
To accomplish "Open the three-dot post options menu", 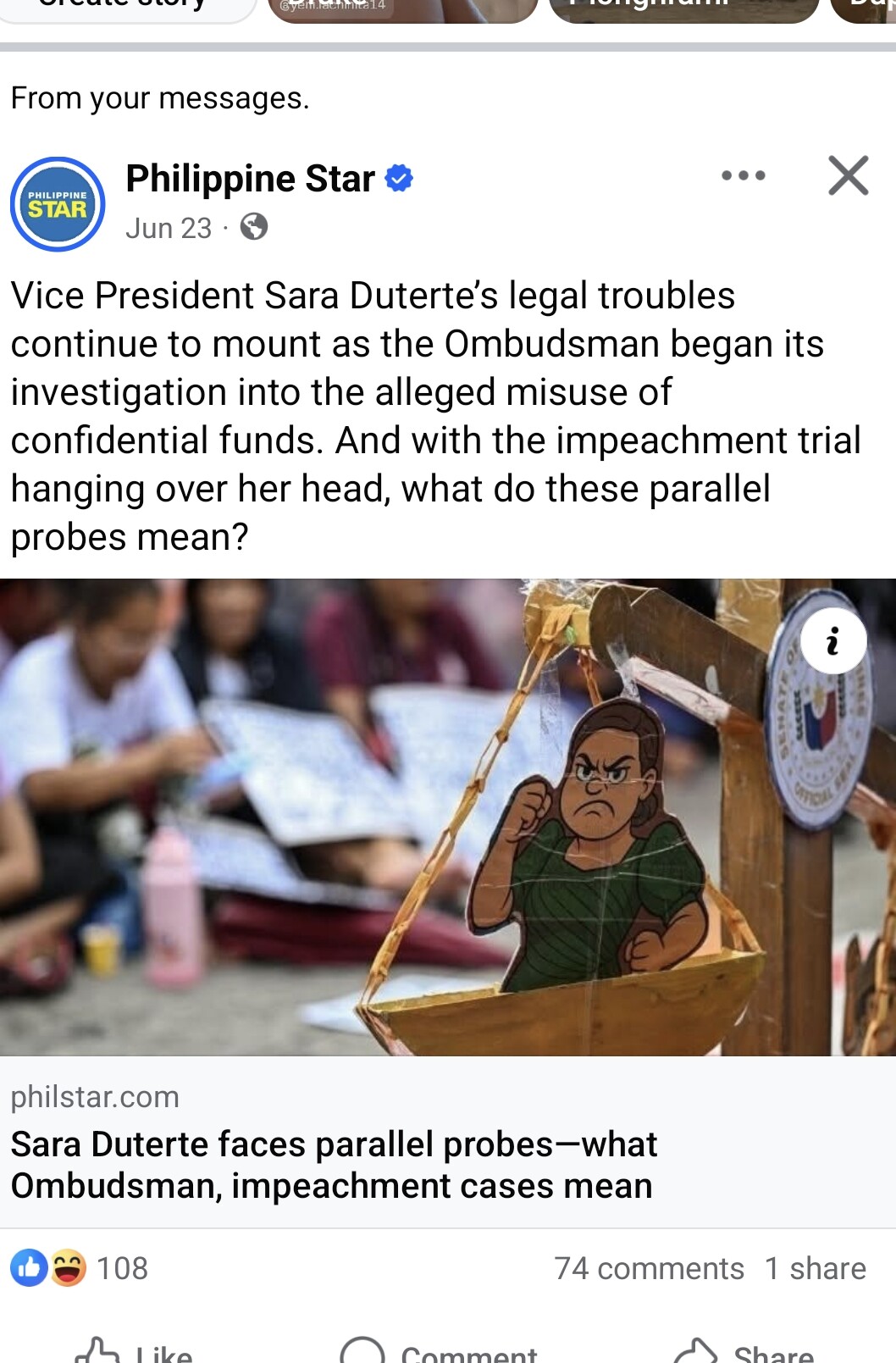I will point(744,175).
